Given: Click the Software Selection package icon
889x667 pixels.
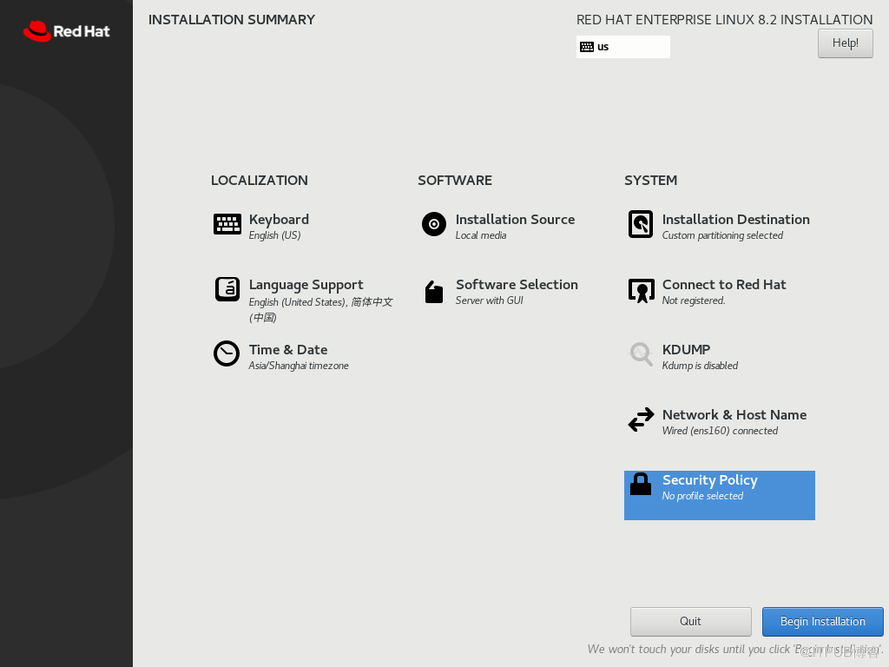Looking at the screenshot, I should tap(434, 292).
